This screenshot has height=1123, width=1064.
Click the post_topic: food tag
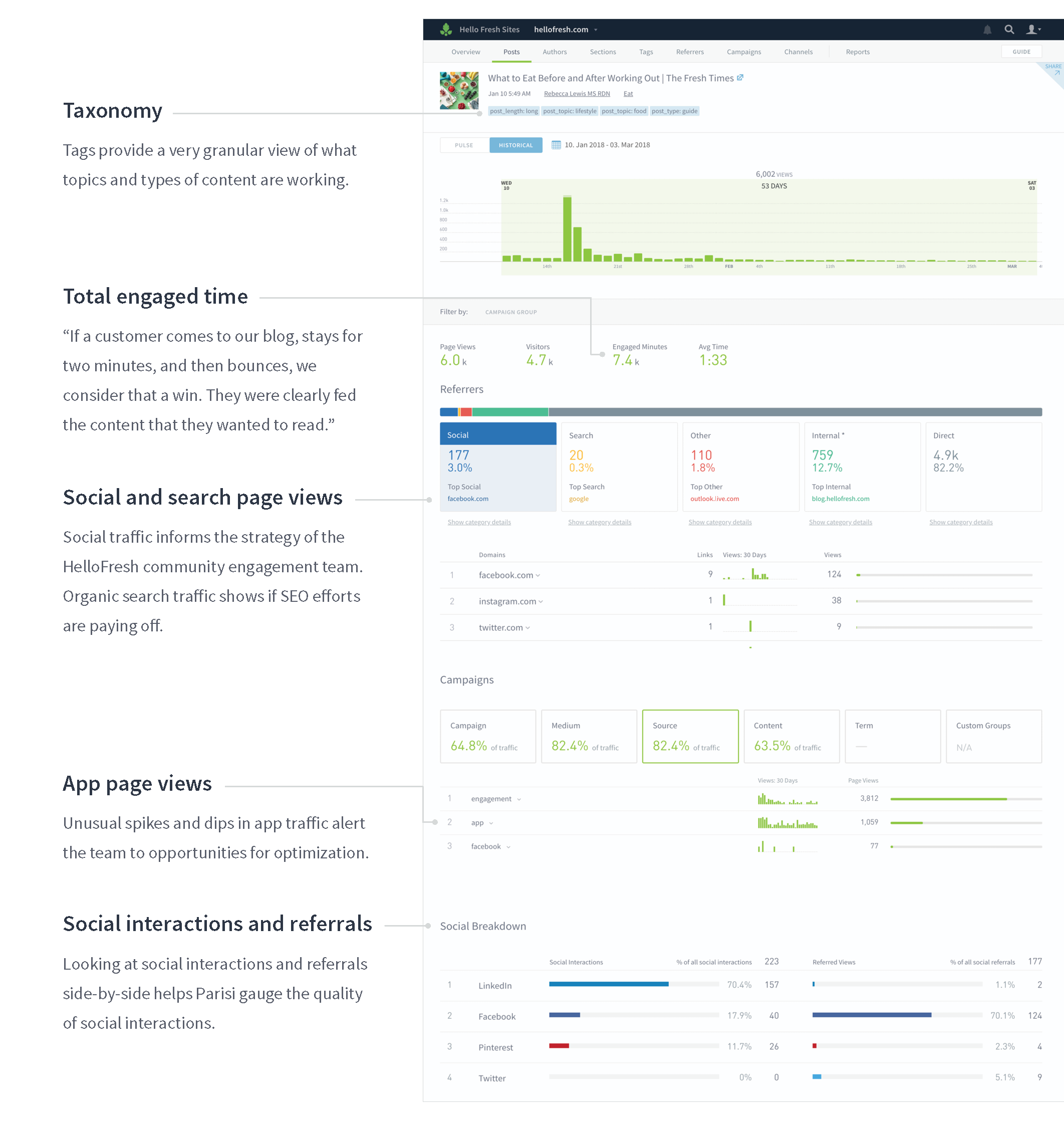click(x=624, y=111)
